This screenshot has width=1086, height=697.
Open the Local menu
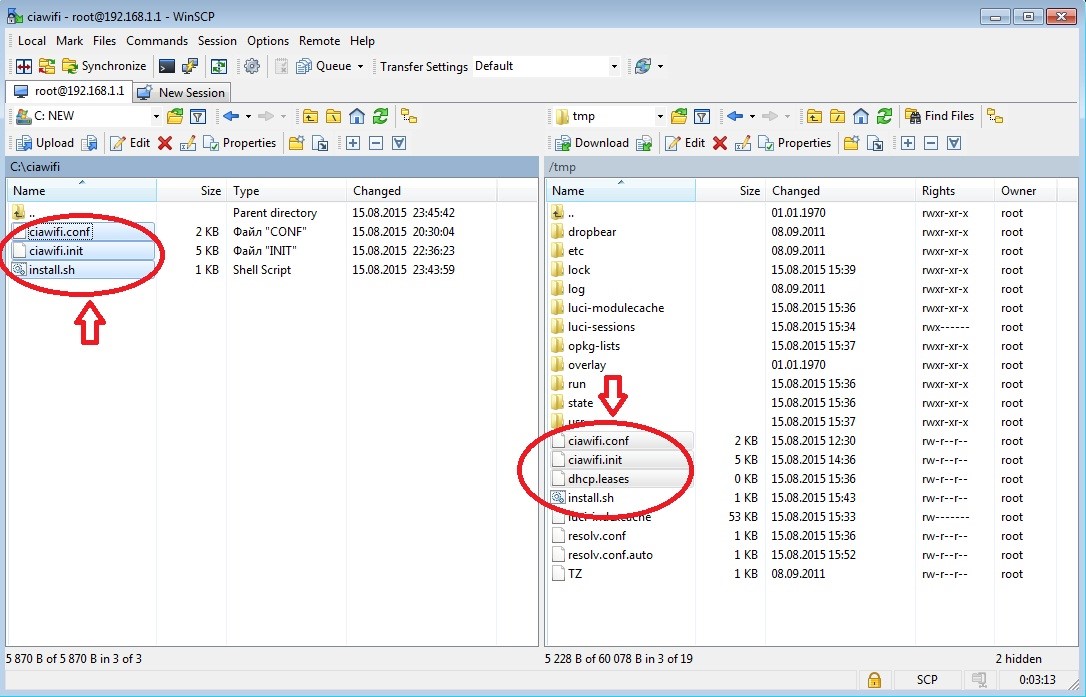32,41
